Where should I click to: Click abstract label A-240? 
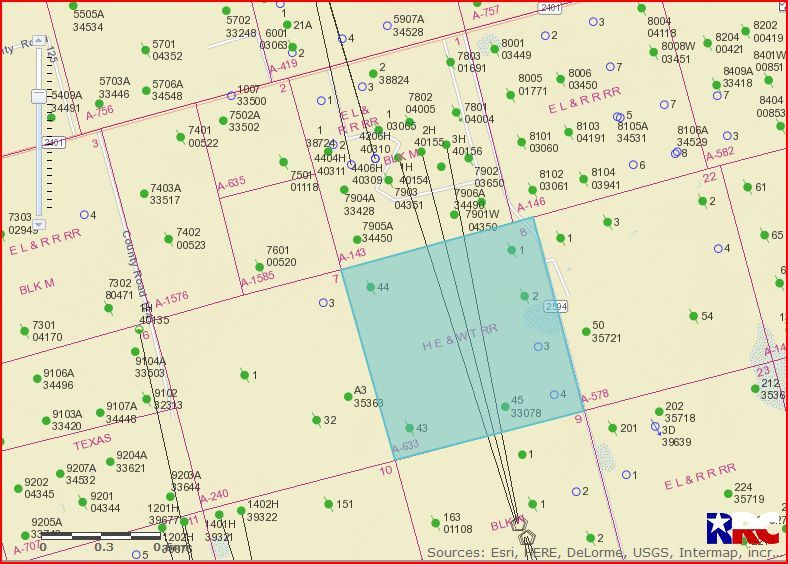214,497
